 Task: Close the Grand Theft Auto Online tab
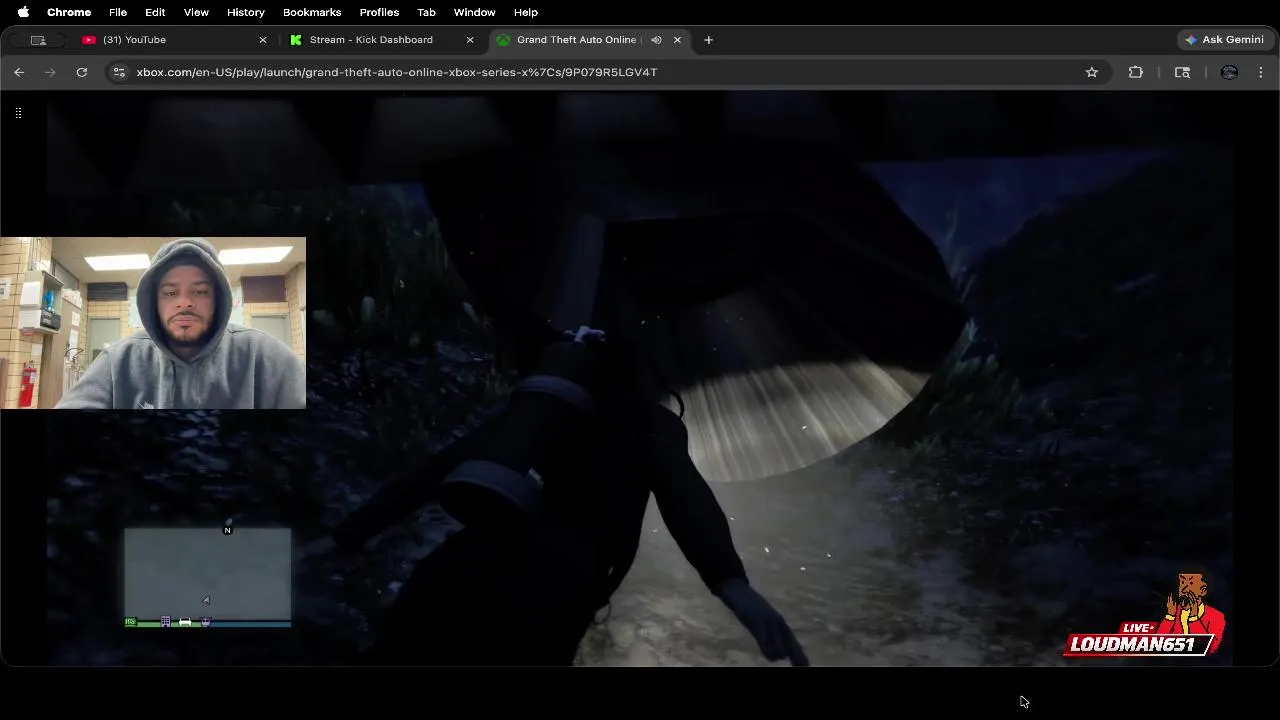pyautogui.click(x=677, y=40)
